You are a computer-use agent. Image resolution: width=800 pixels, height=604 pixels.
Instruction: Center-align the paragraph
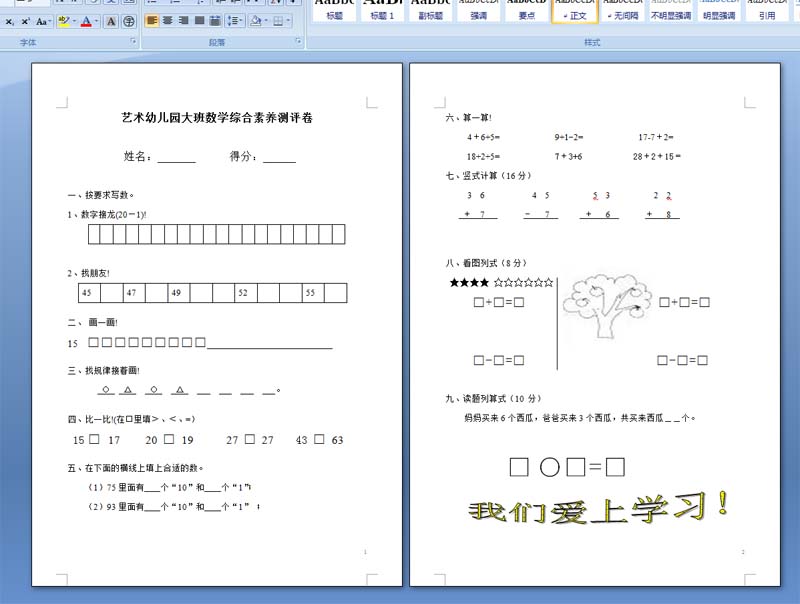tap(167, 21)
